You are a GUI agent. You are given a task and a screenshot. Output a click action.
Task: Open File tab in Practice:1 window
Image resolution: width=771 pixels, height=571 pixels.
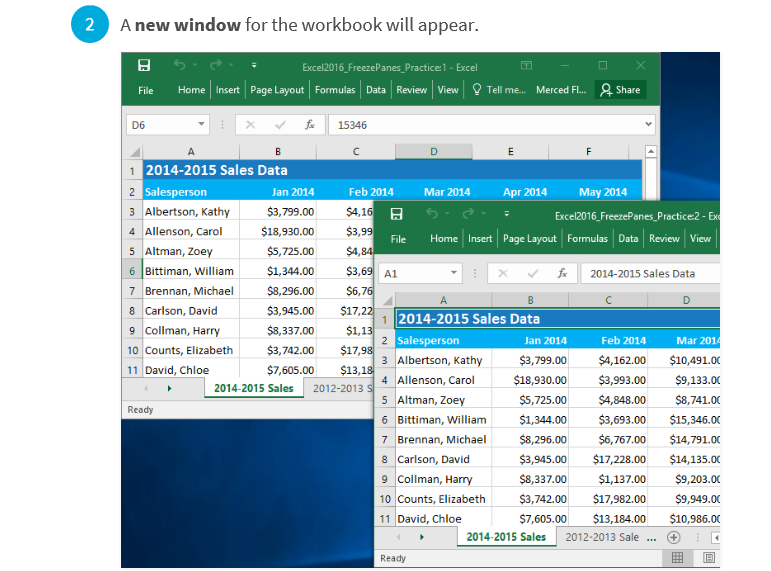coord(146,90)
